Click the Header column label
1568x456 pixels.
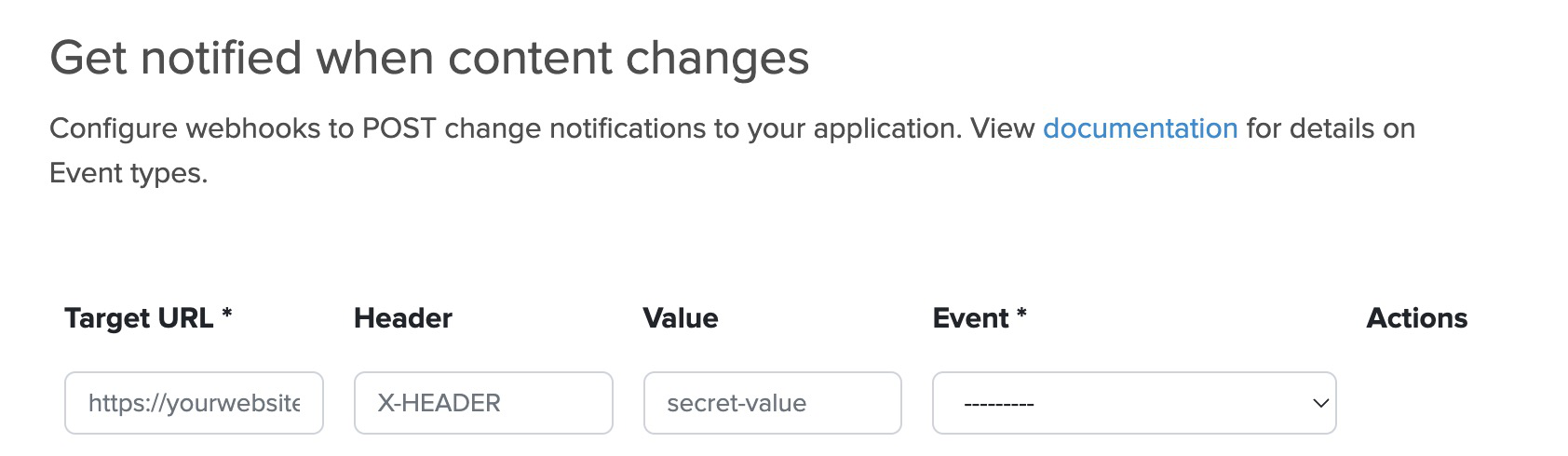tap(403, 318)
